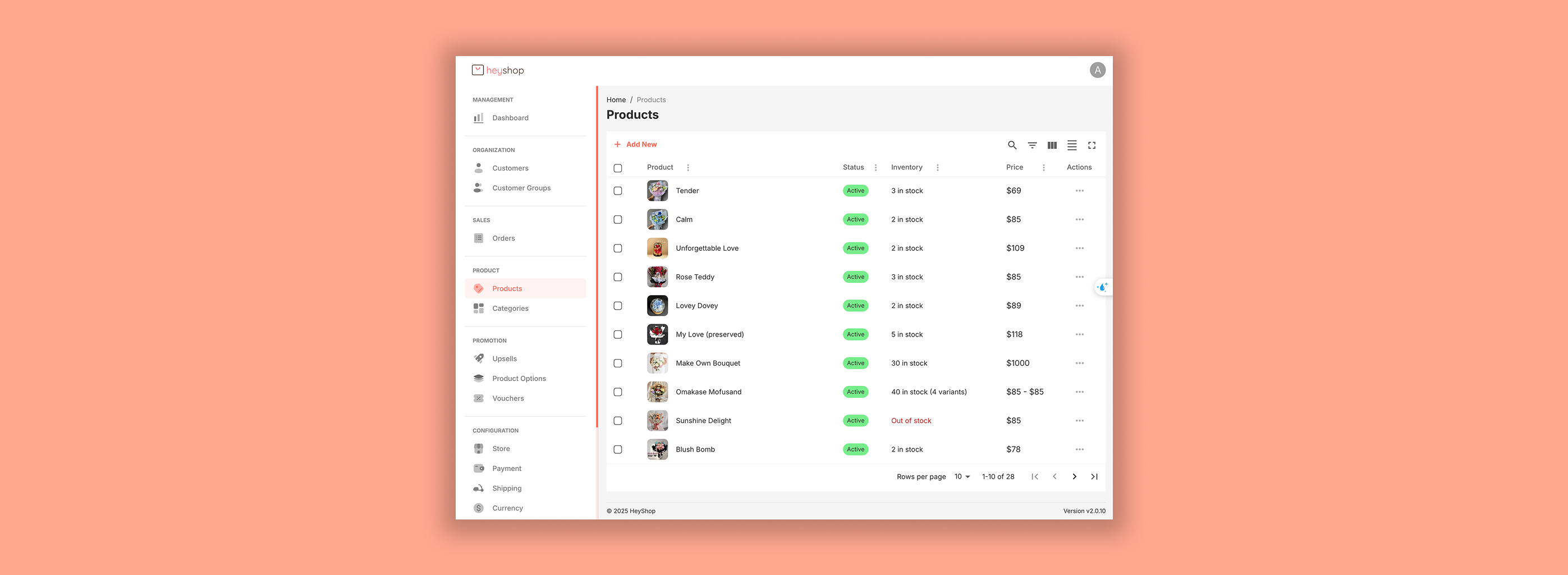
Task: Open the table search icon
Action: click(1012, 145)
